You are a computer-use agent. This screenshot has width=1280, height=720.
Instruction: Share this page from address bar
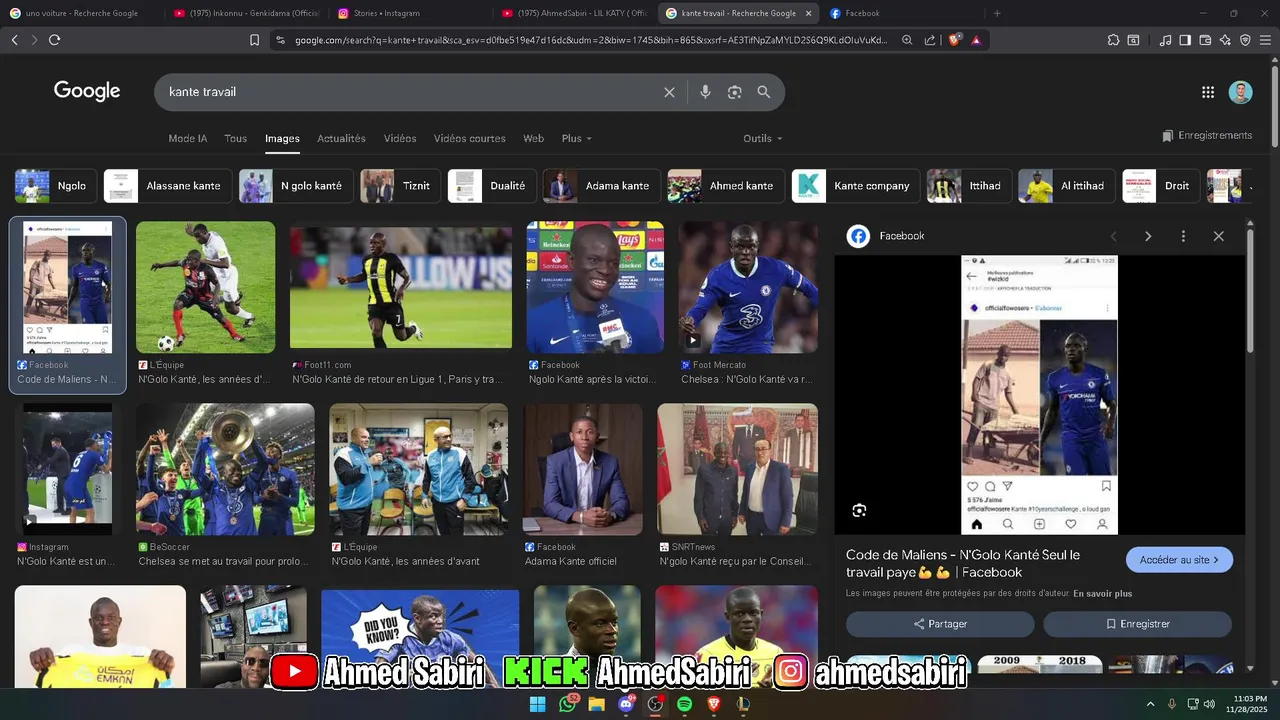(930, 40)
